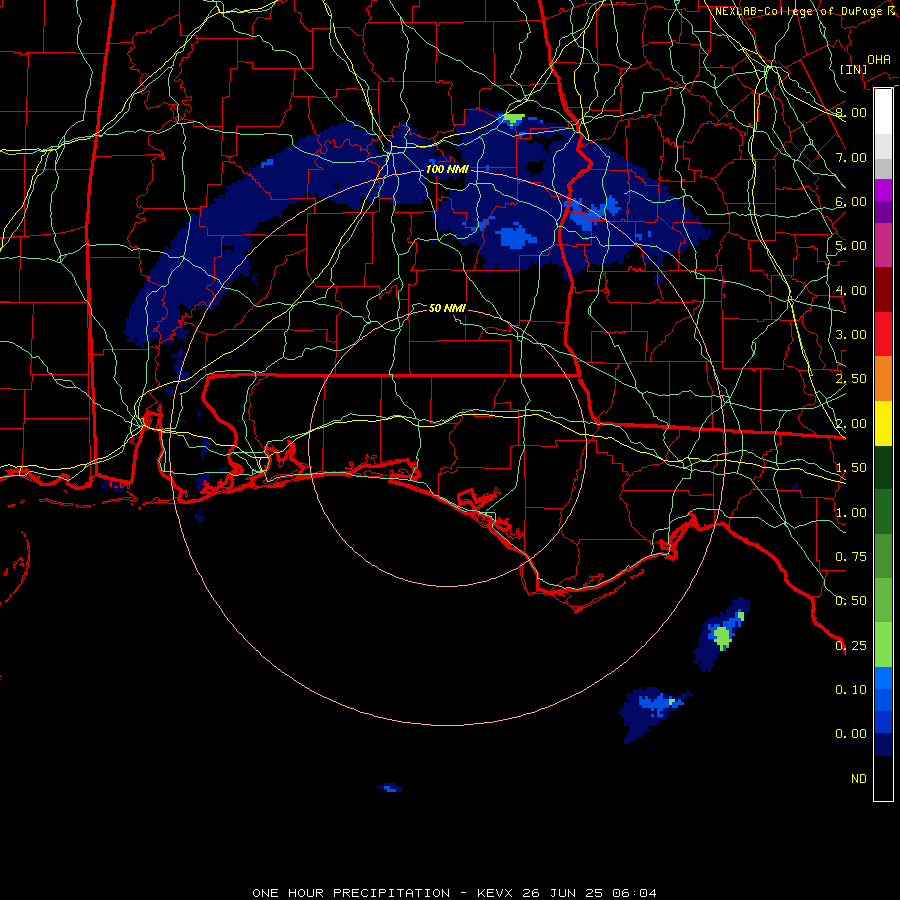Click the 5.00 scale label

[851, 246]
